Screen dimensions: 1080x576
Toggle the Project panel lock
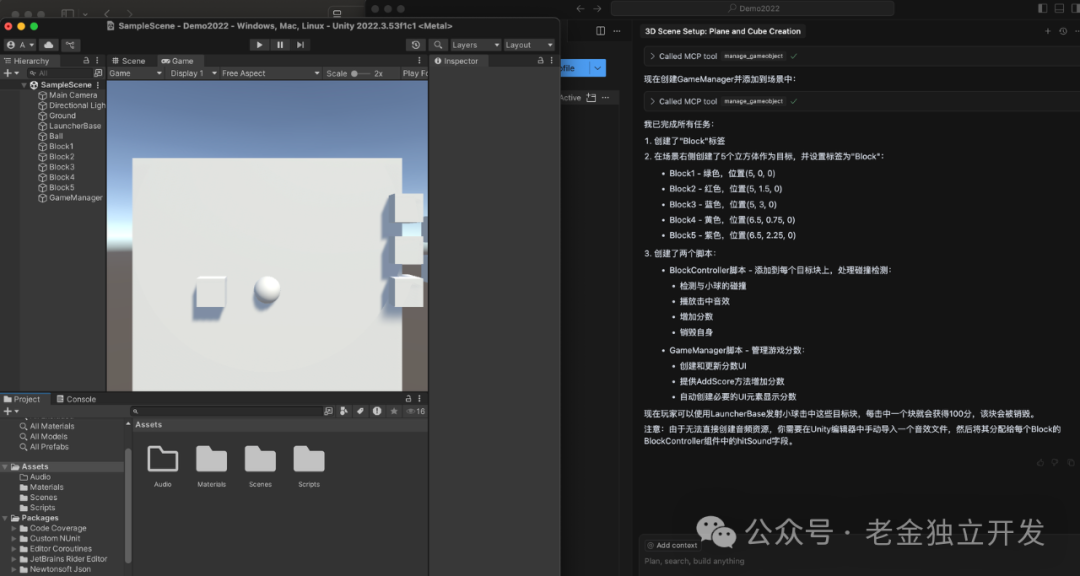pyautogui.click(x=408, y=399)
